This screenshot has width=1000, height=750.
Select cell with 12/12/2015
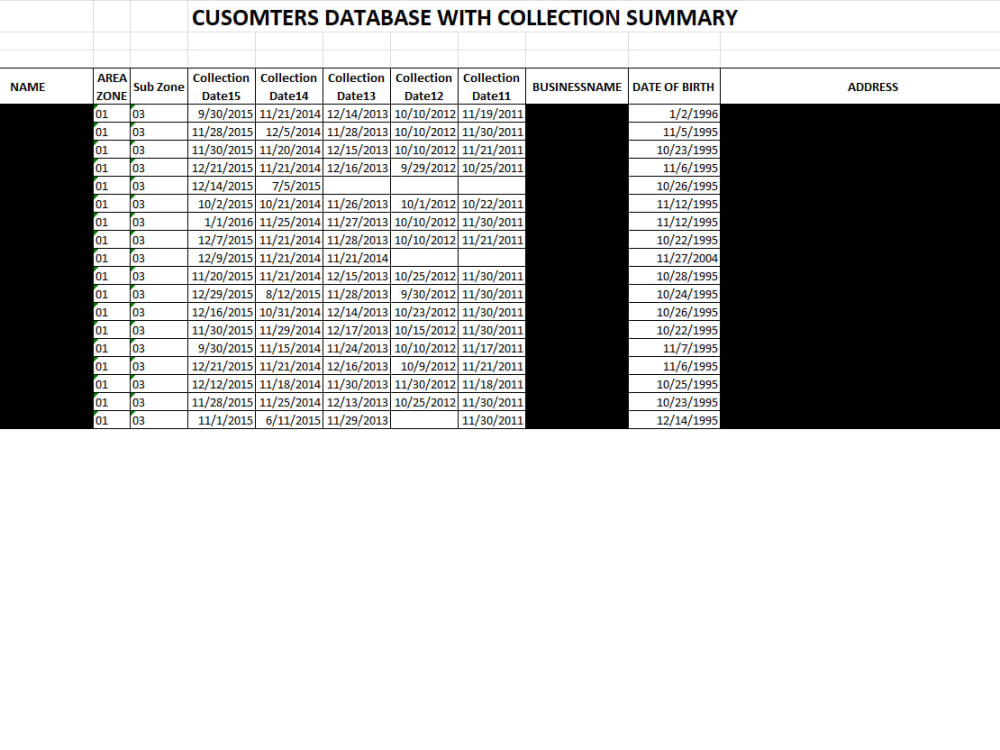click(x=221, y=385)
